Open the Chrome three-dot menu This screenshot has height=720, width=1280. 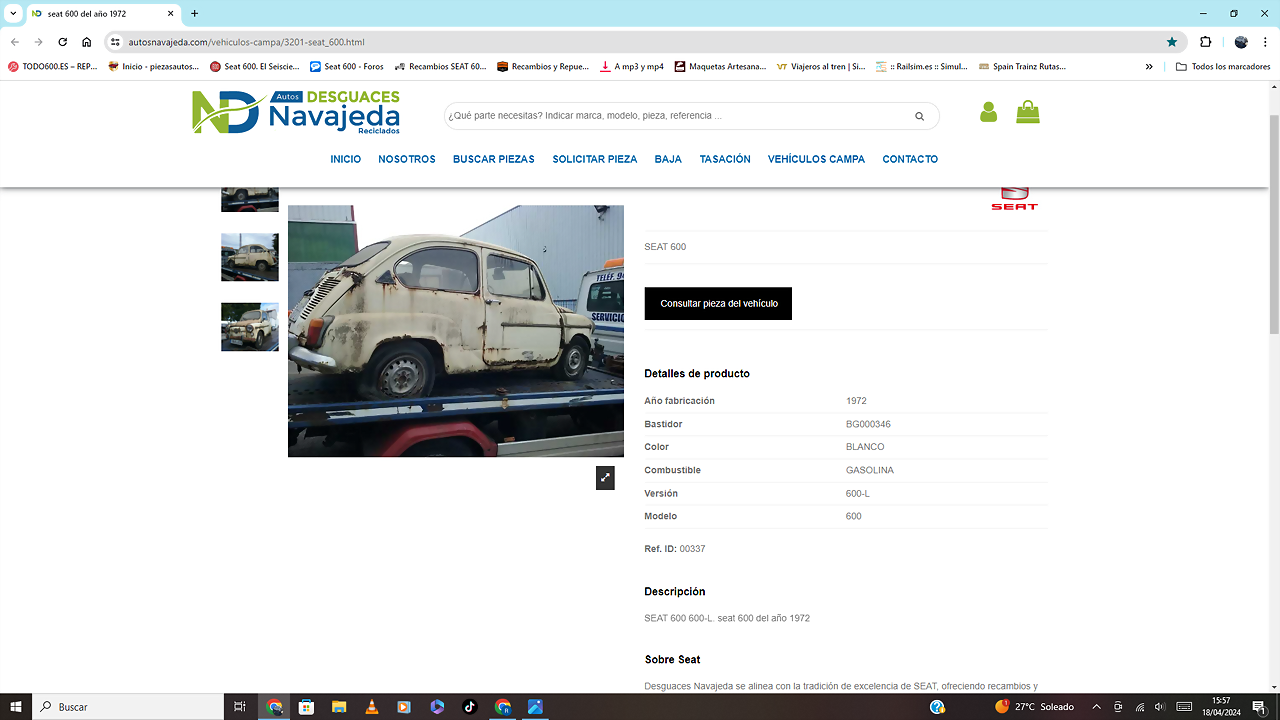tap(1265, 42)
